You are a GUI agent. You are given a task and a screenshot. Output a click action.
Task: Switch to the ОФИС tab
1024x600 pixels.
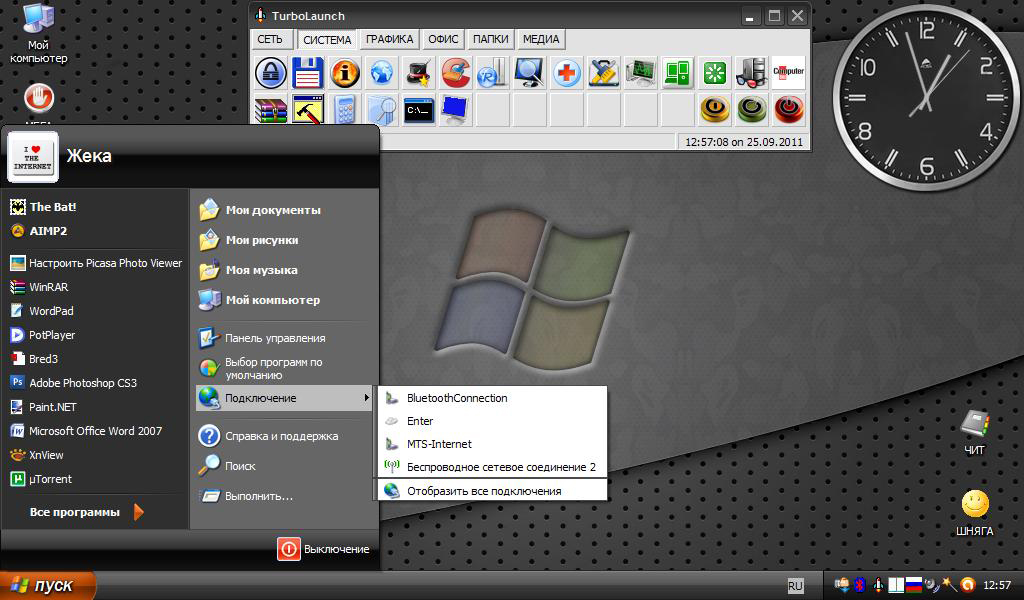[443, 39]
